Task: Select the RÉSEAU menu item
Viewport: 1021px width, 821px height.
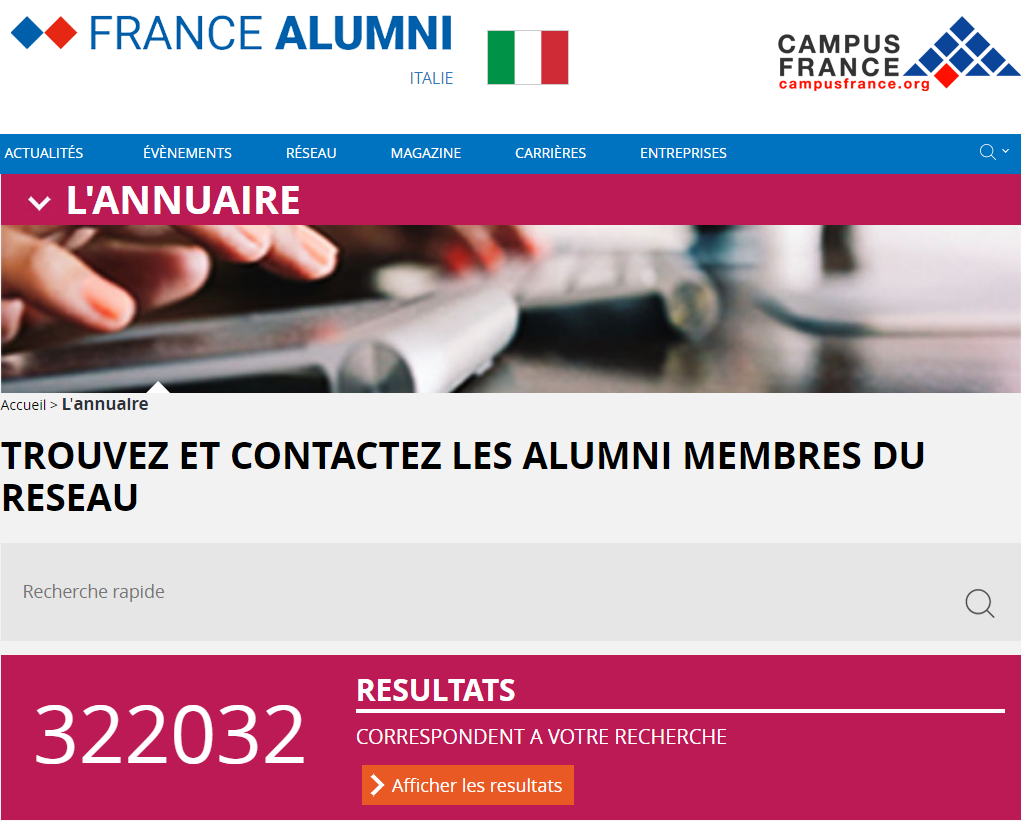Action: coord(311,153)
